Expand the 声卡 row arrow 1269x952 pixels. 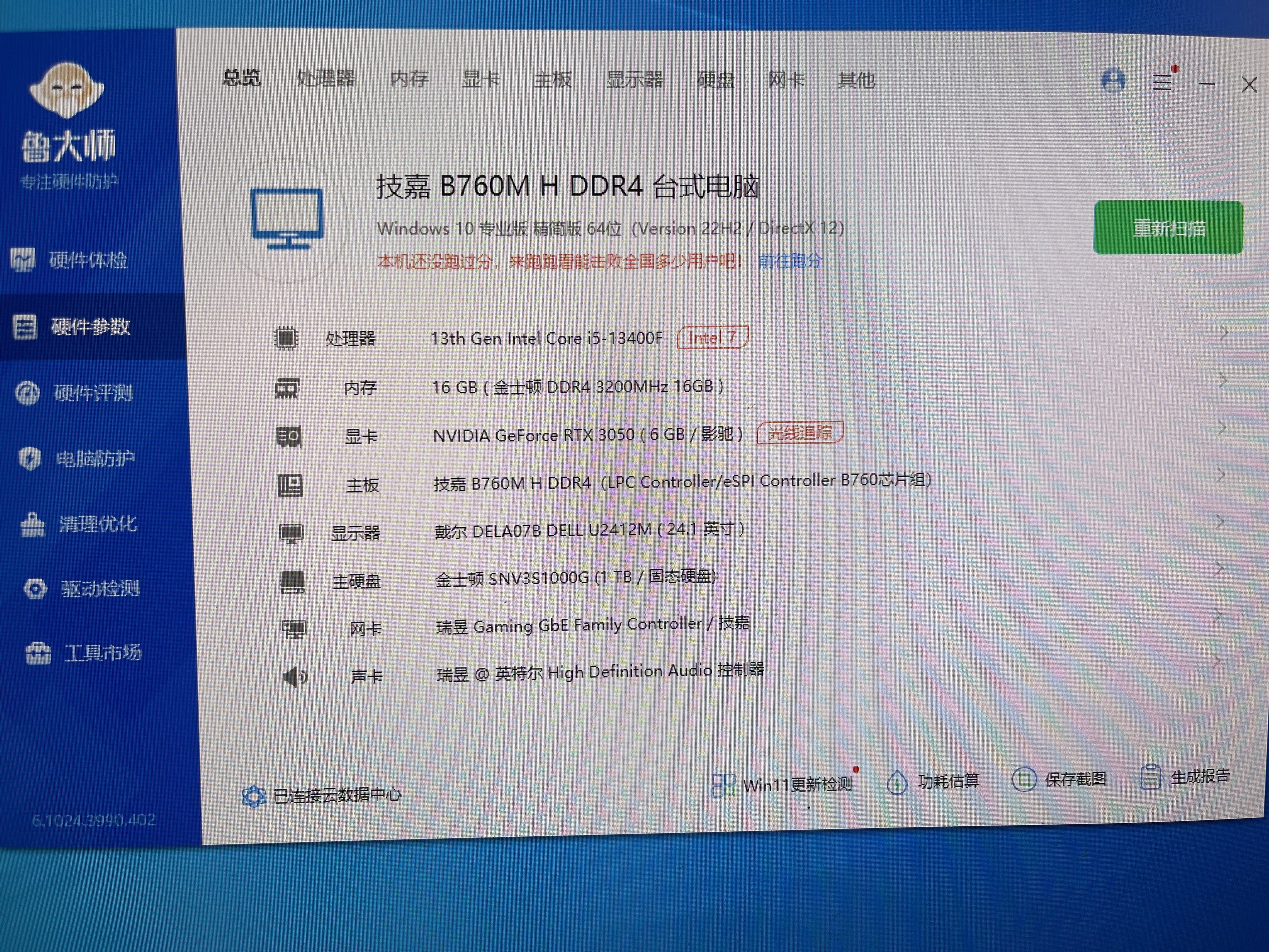(x=1216, y=661)
